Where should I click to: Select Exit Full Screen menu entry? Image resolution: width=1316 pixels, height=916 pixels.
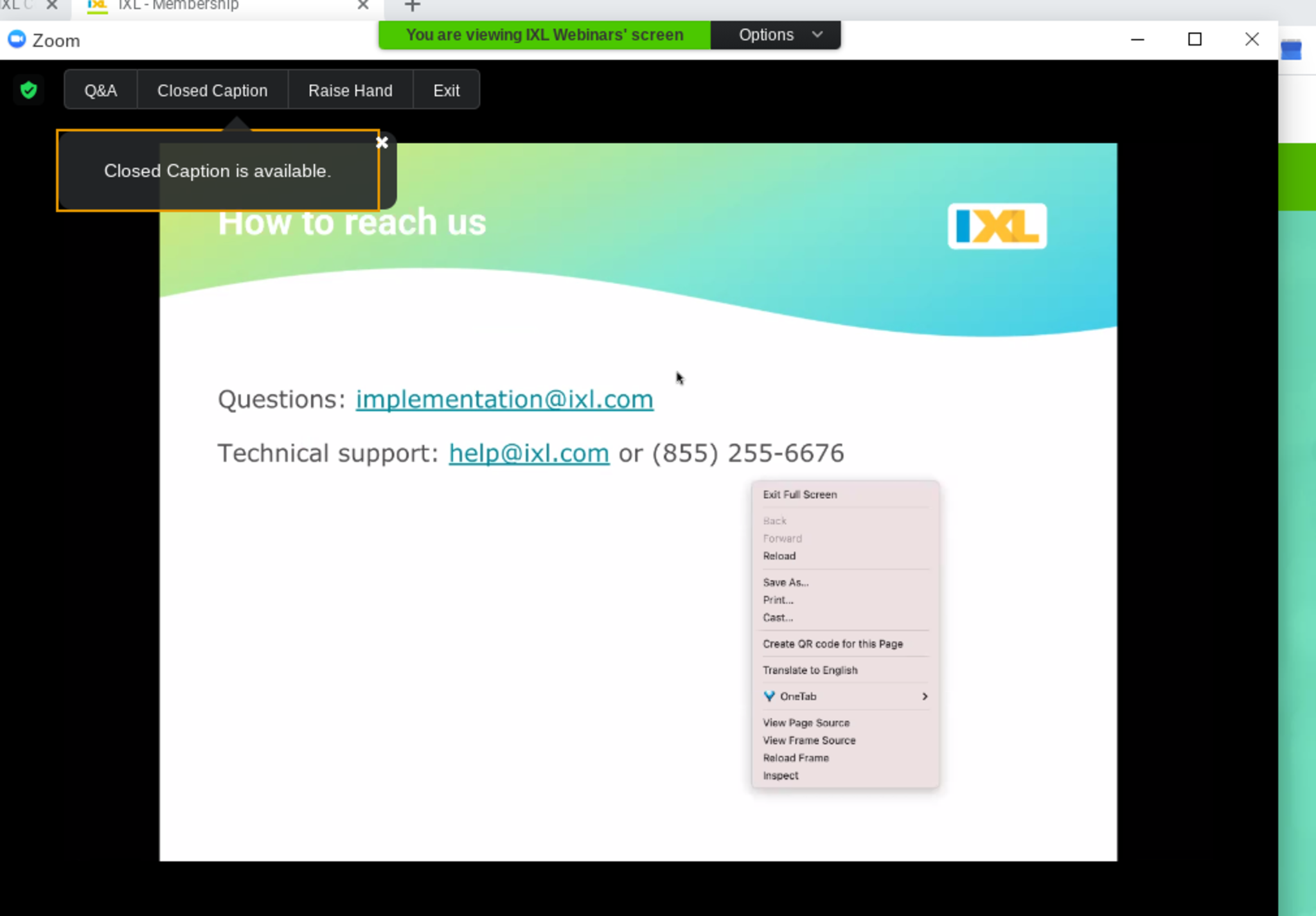pos(799,495)
